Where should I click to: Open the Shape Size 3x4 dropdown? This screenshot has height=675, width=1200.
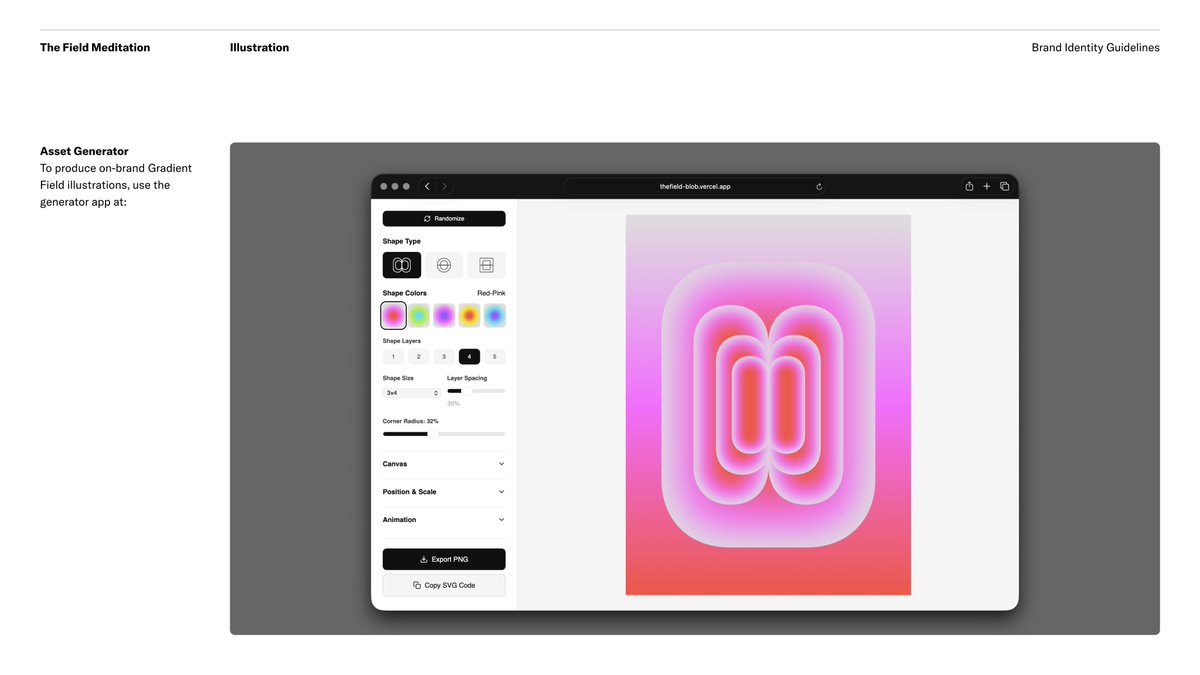412,393
